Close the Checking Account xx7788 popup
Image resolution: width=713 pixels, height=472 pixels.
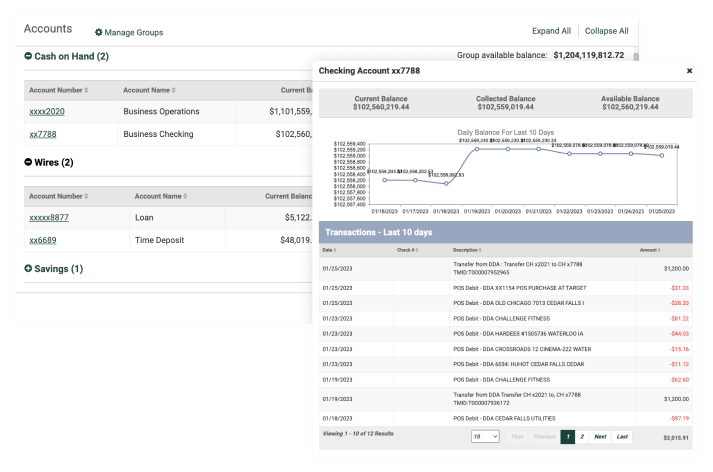pos(689,71)
